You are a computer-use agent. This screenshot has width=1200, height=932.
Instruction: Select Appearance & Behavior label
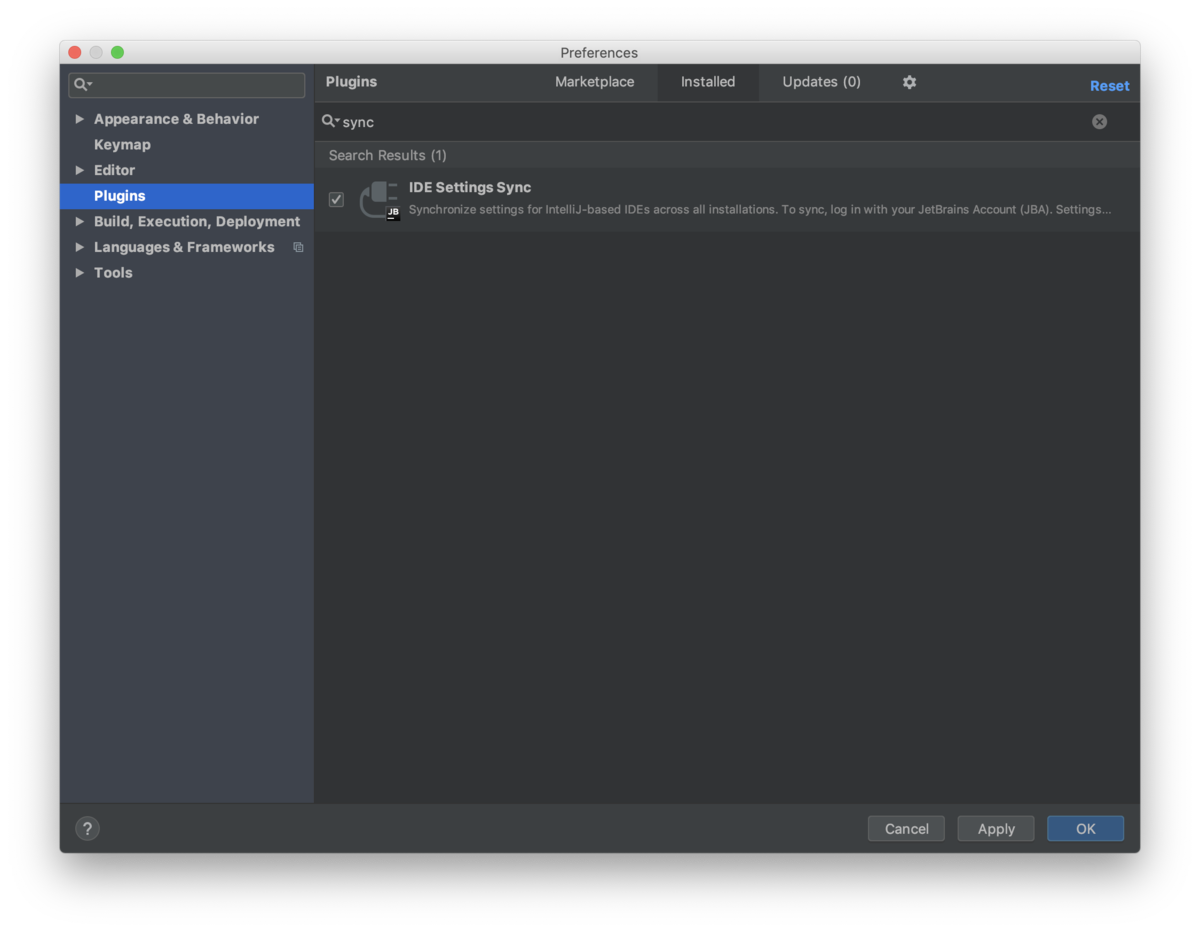(x=176, y=119)
